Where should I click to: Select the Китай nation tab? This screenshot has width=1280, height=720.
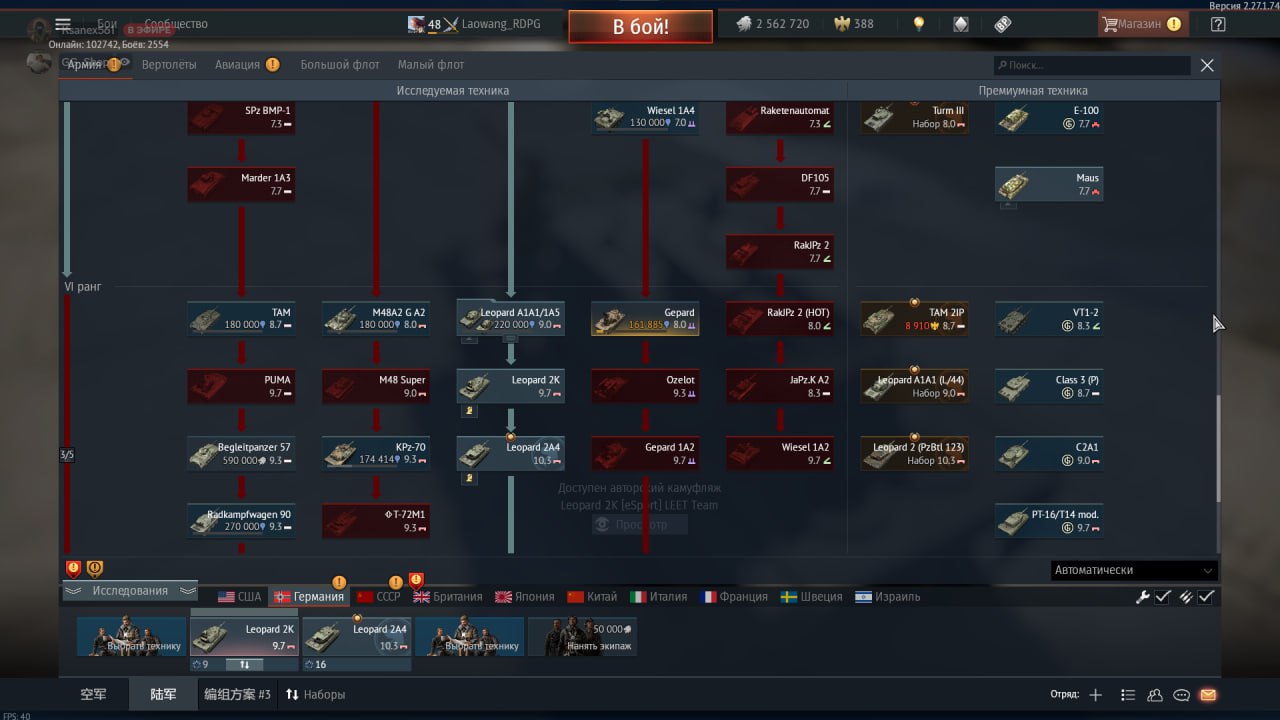[592, 597]
